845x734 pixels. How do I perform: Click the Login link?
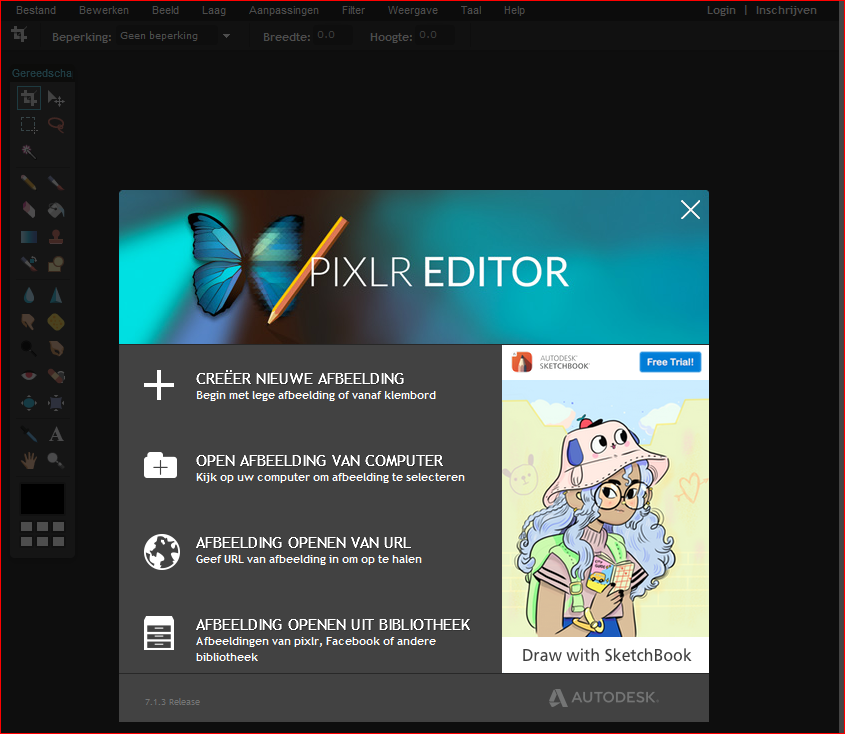(720, 10)
